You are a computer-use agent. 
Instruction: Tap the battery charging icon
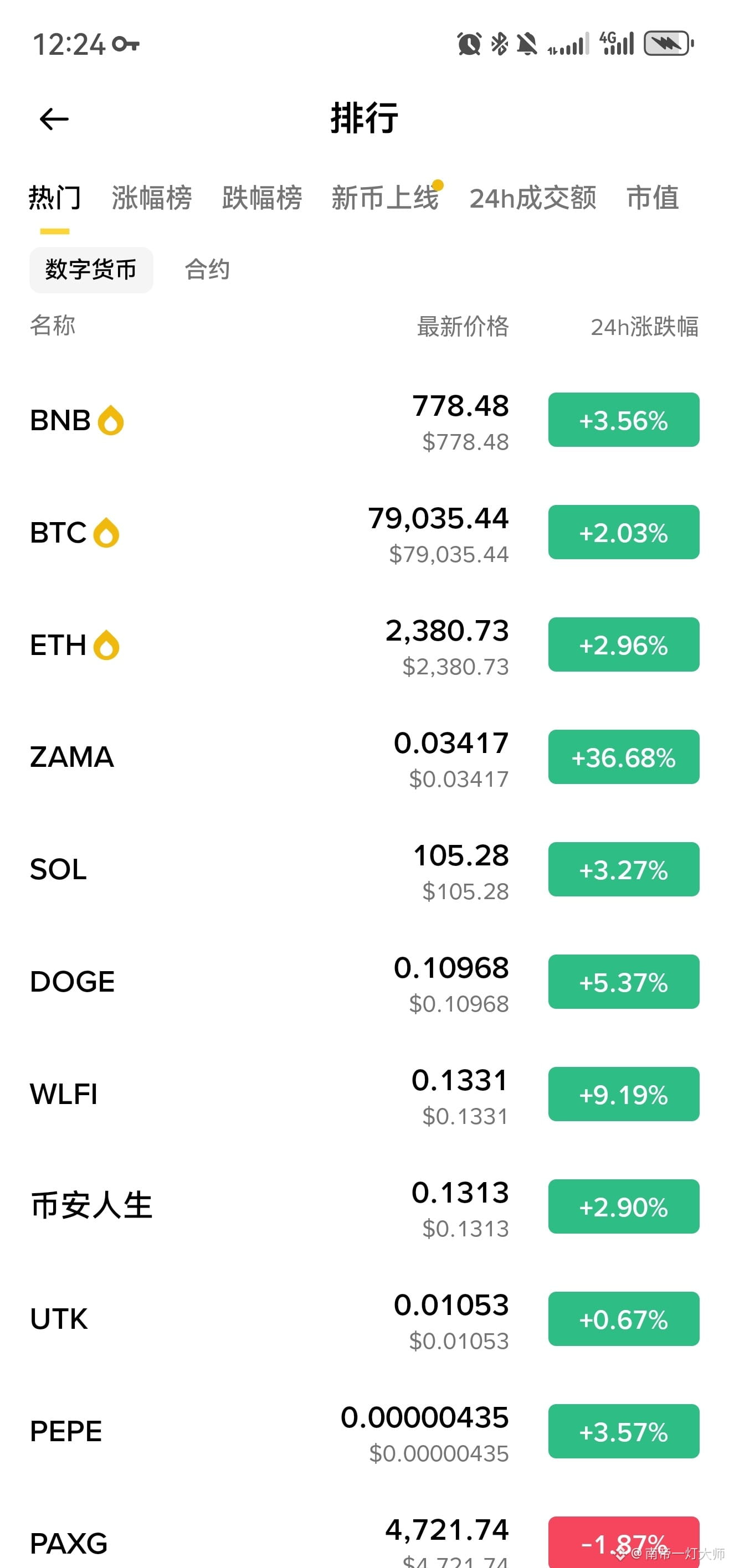(669, 44)
